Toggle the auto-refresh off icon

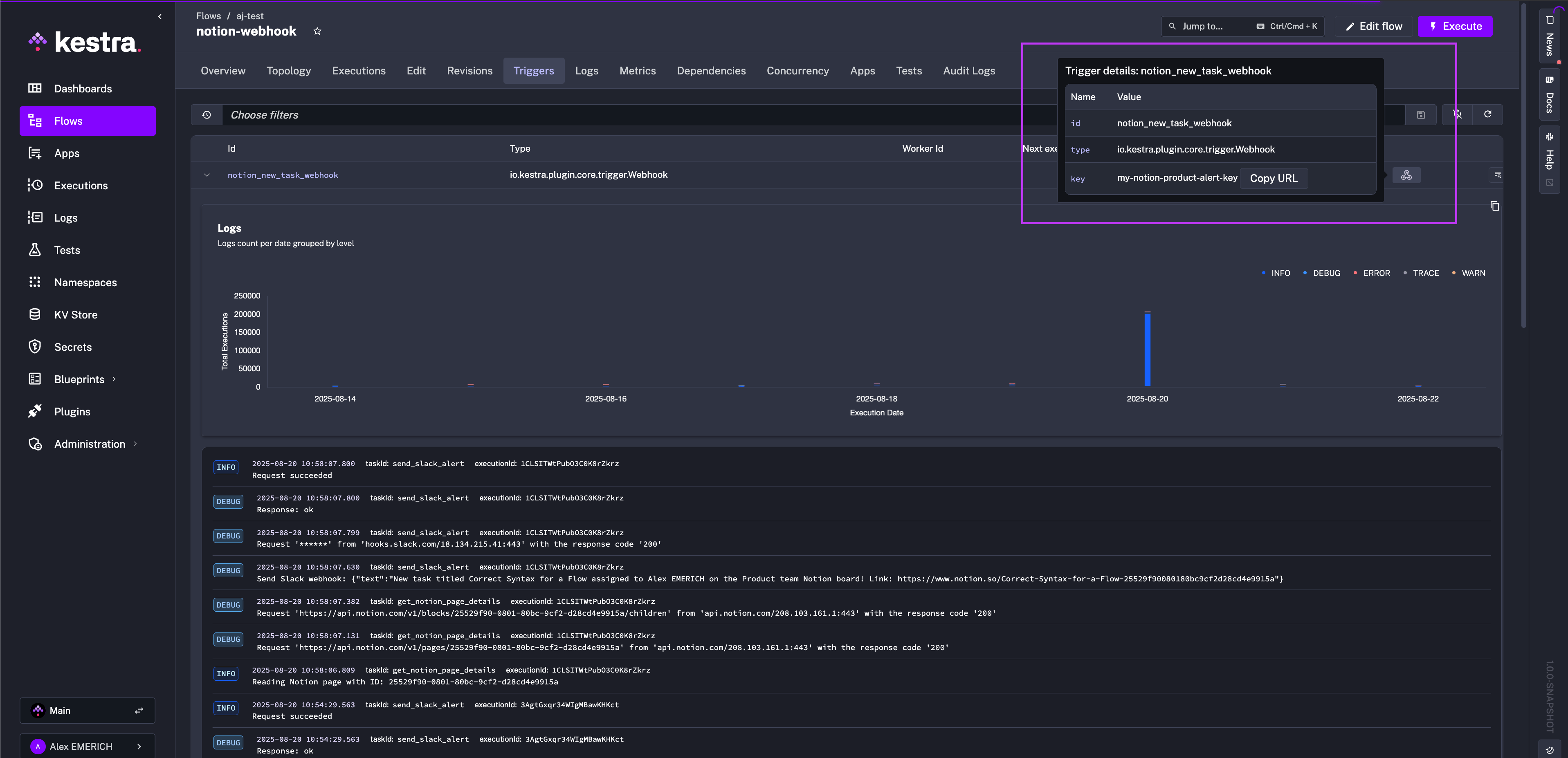point(1457,114)
